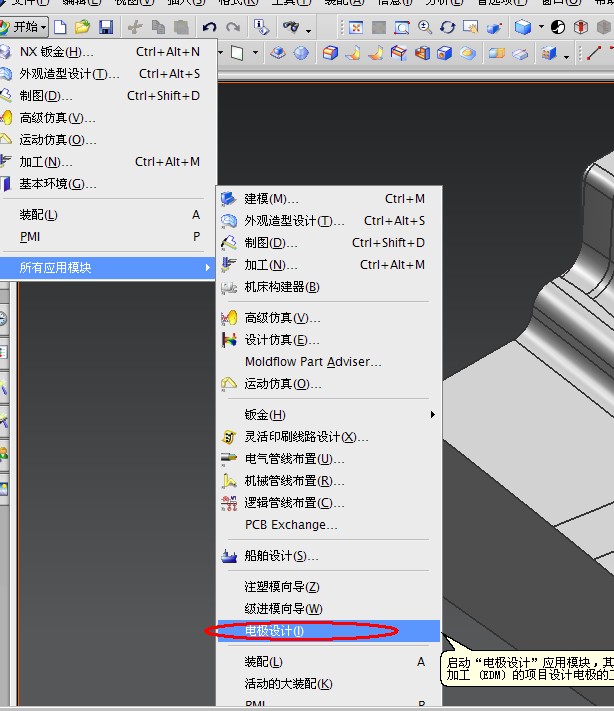Image resolution: width=614 pixels, height=711 pixels.
Task: Click the Cut scissors icon
Action: [x=135, y=27]
